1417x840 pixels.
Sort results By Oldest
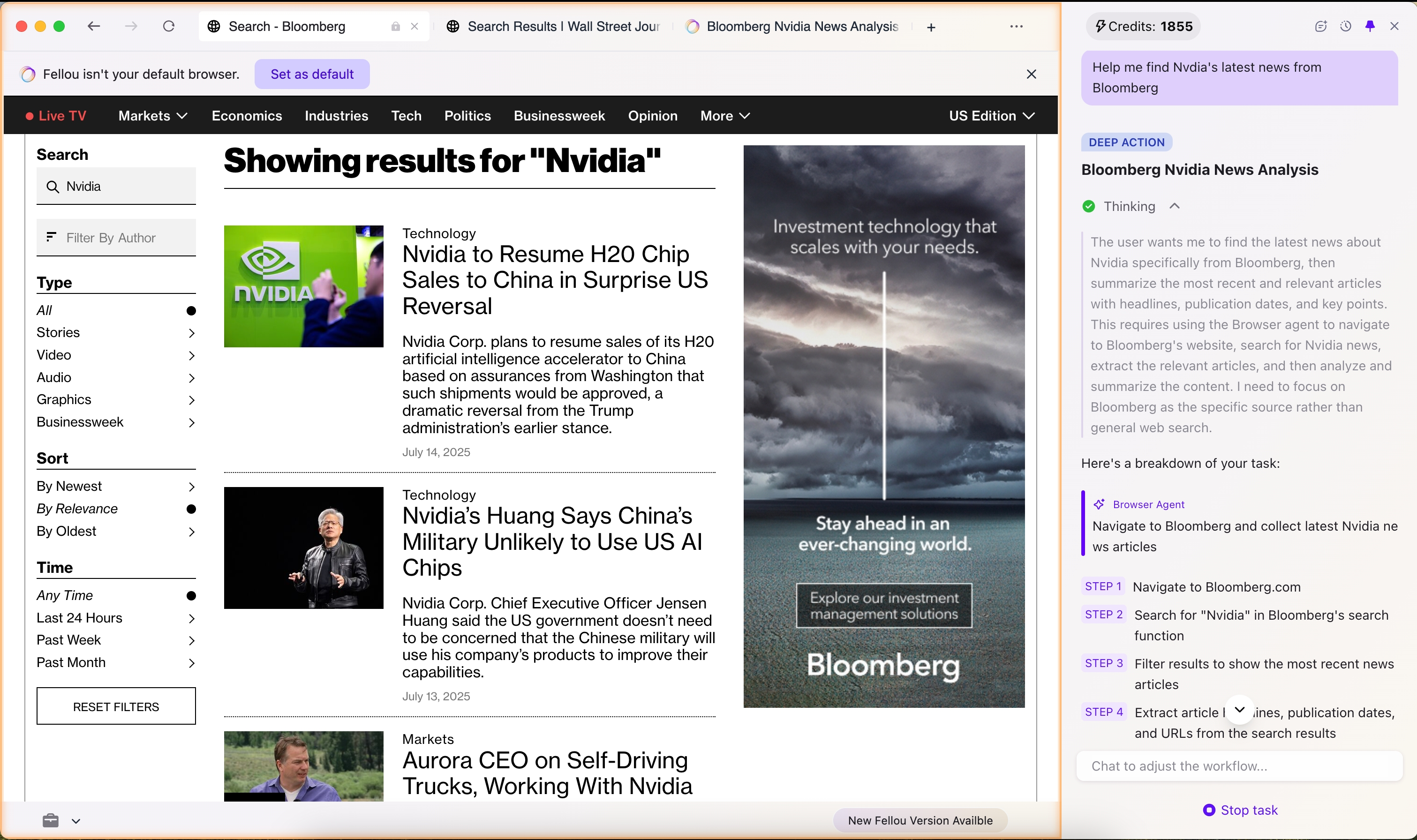coord(116,531)
